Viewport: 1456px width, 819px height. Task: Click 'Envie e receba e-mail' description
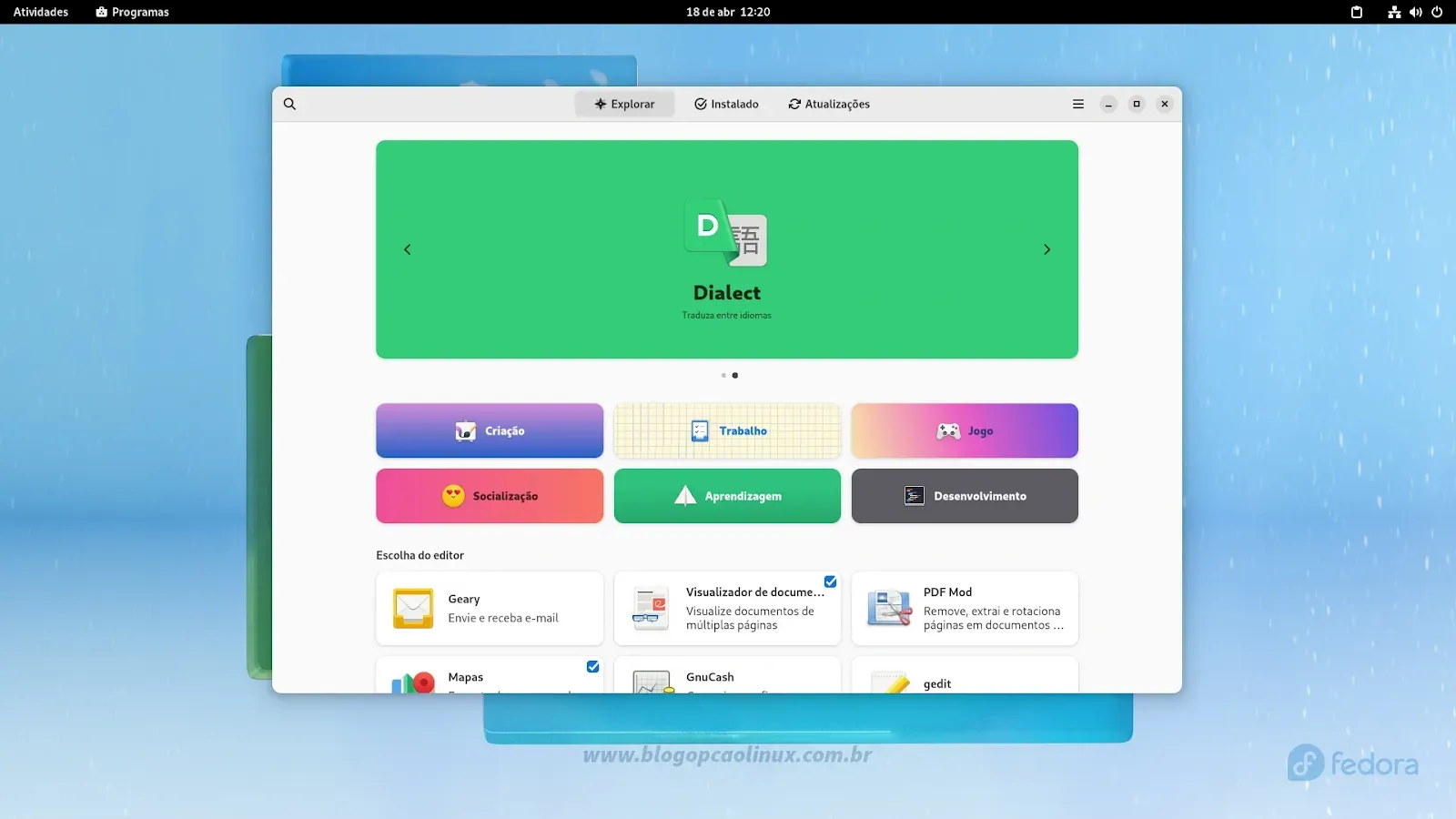point(503,618)
